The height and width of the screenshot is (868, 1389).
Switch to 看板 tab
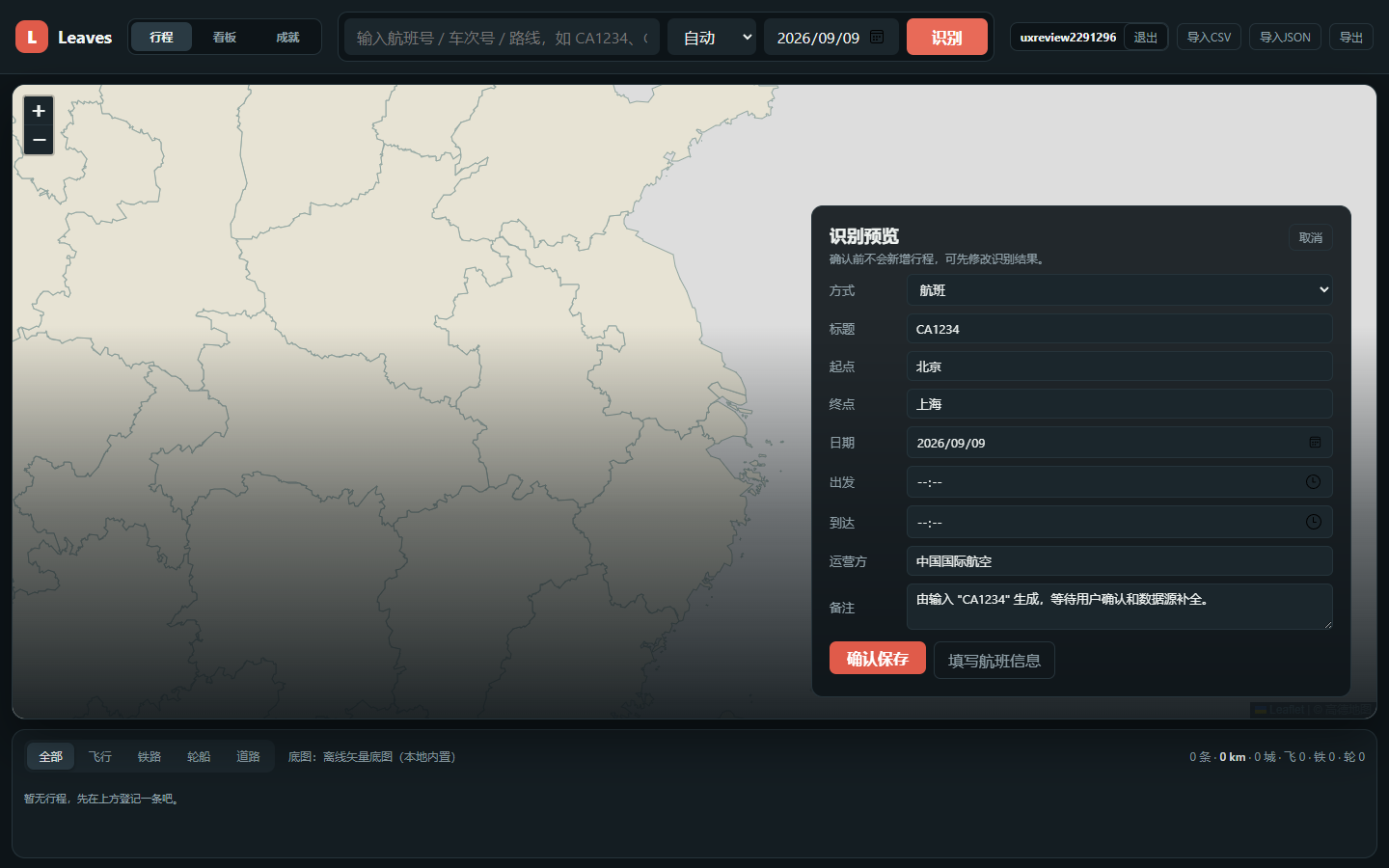pos(225,37)
